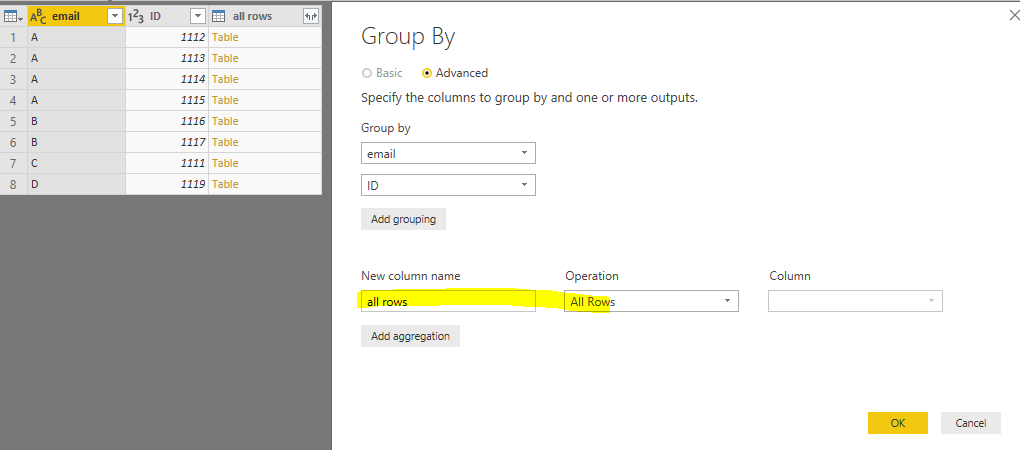Image resolution: width=1020 pixels, height=450 pixels.
Task: Open the table options icon in header corner
Action: (x=13, y=16)
